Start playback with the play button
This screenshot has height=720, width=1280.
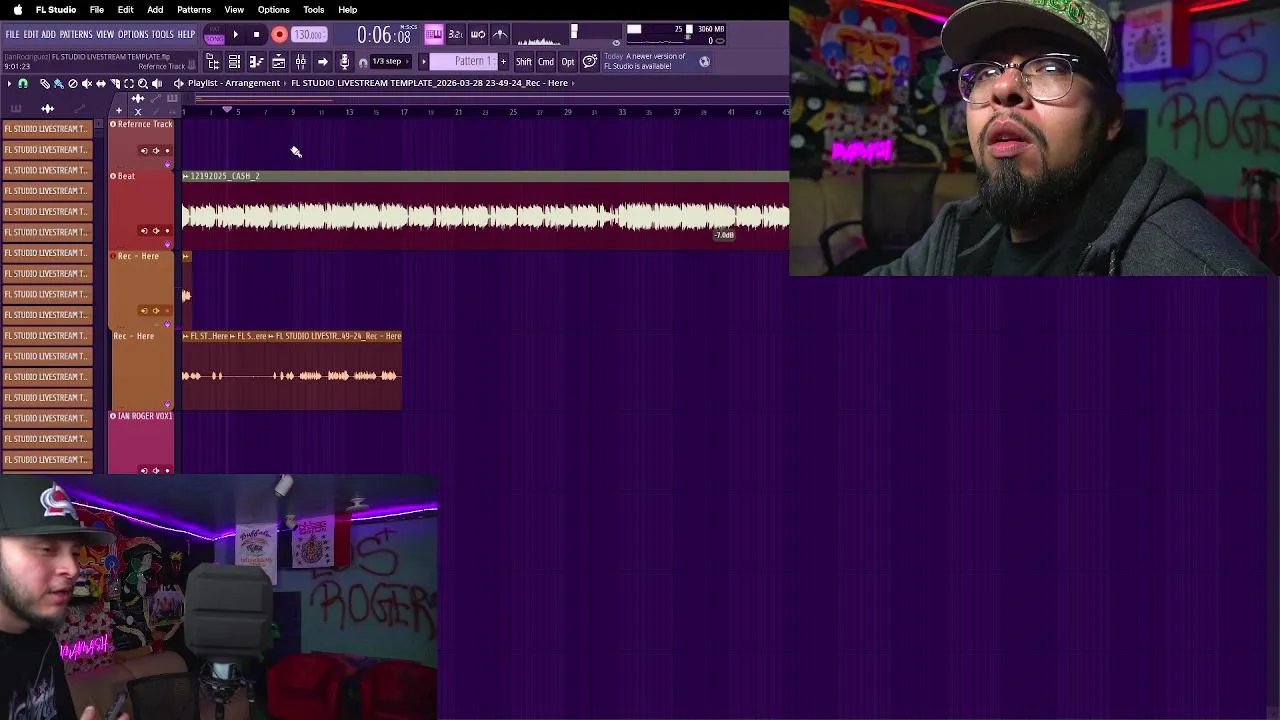pos(235,35)
